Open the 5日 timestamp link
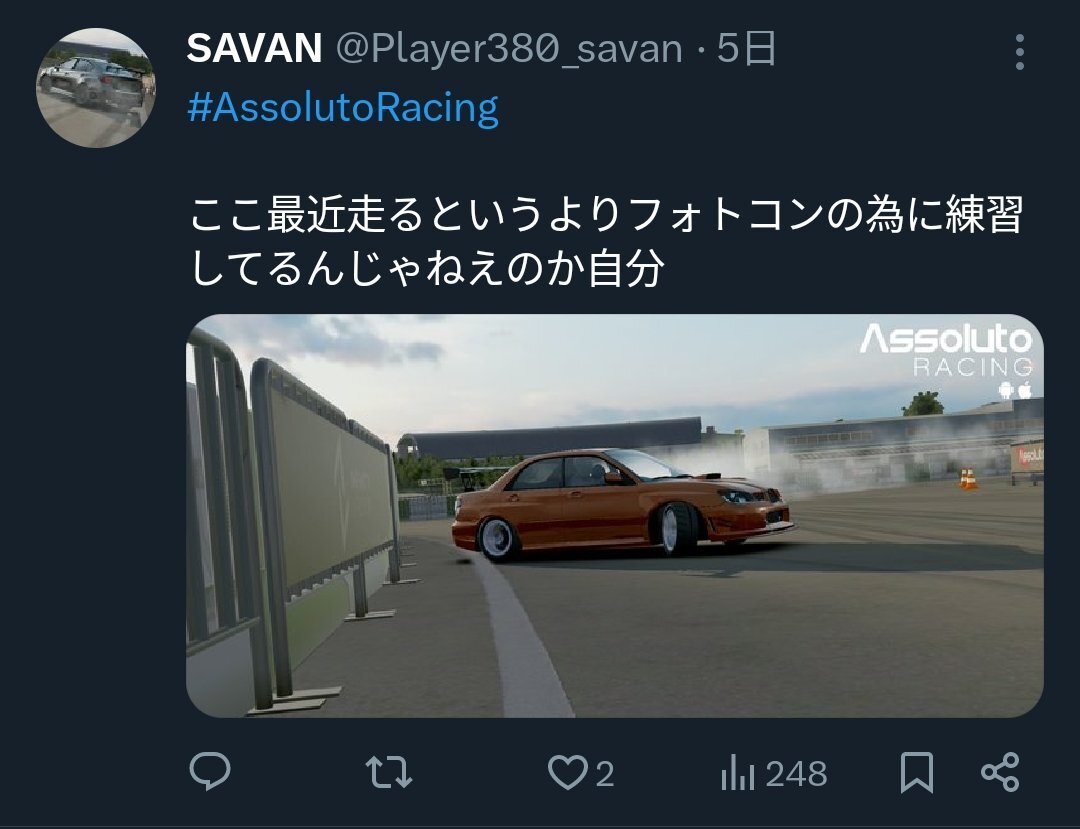1080x829 pixels. [747, 49]
